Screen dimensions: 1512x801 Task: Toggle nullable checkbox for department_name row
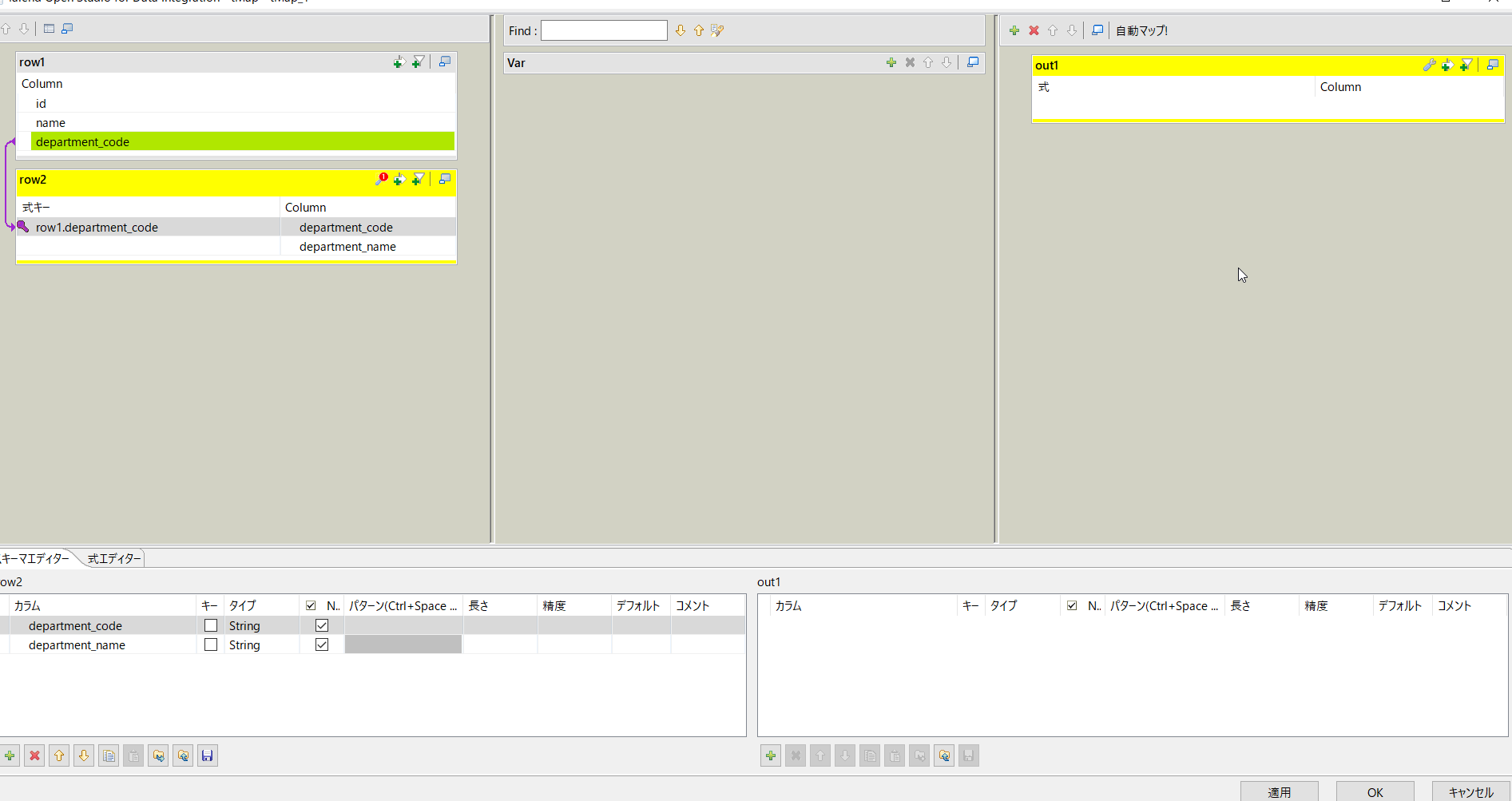(322, 644)
